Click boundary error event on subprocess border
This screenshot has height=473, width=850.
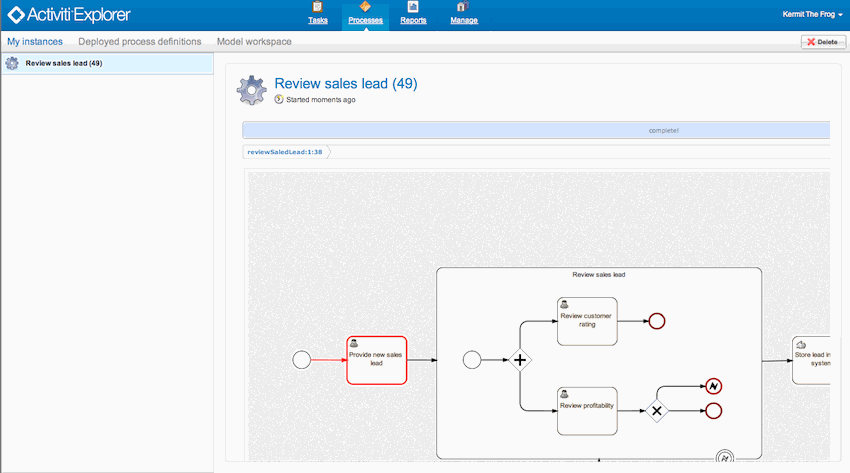point(725,457)
